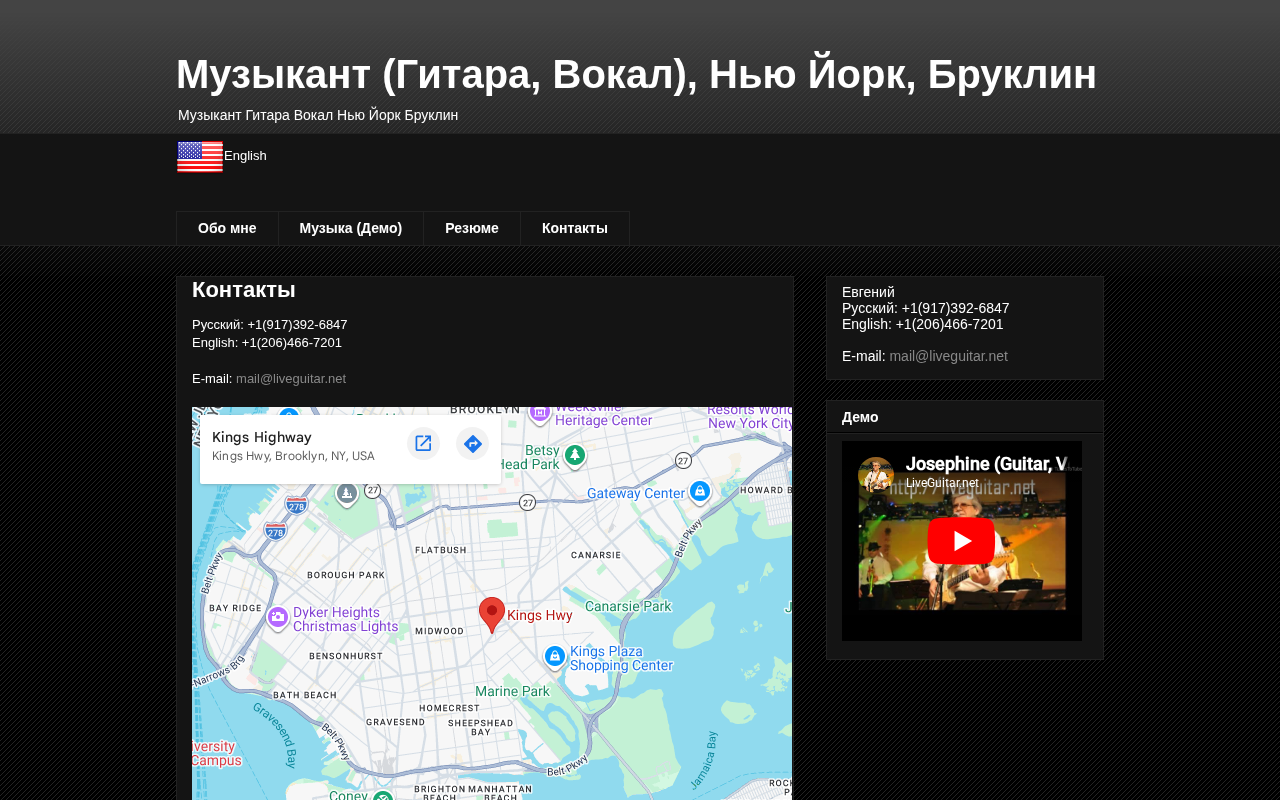Open the Контакты menu tab
Viewport: 1280px width, 800px height.
[575, 228]
